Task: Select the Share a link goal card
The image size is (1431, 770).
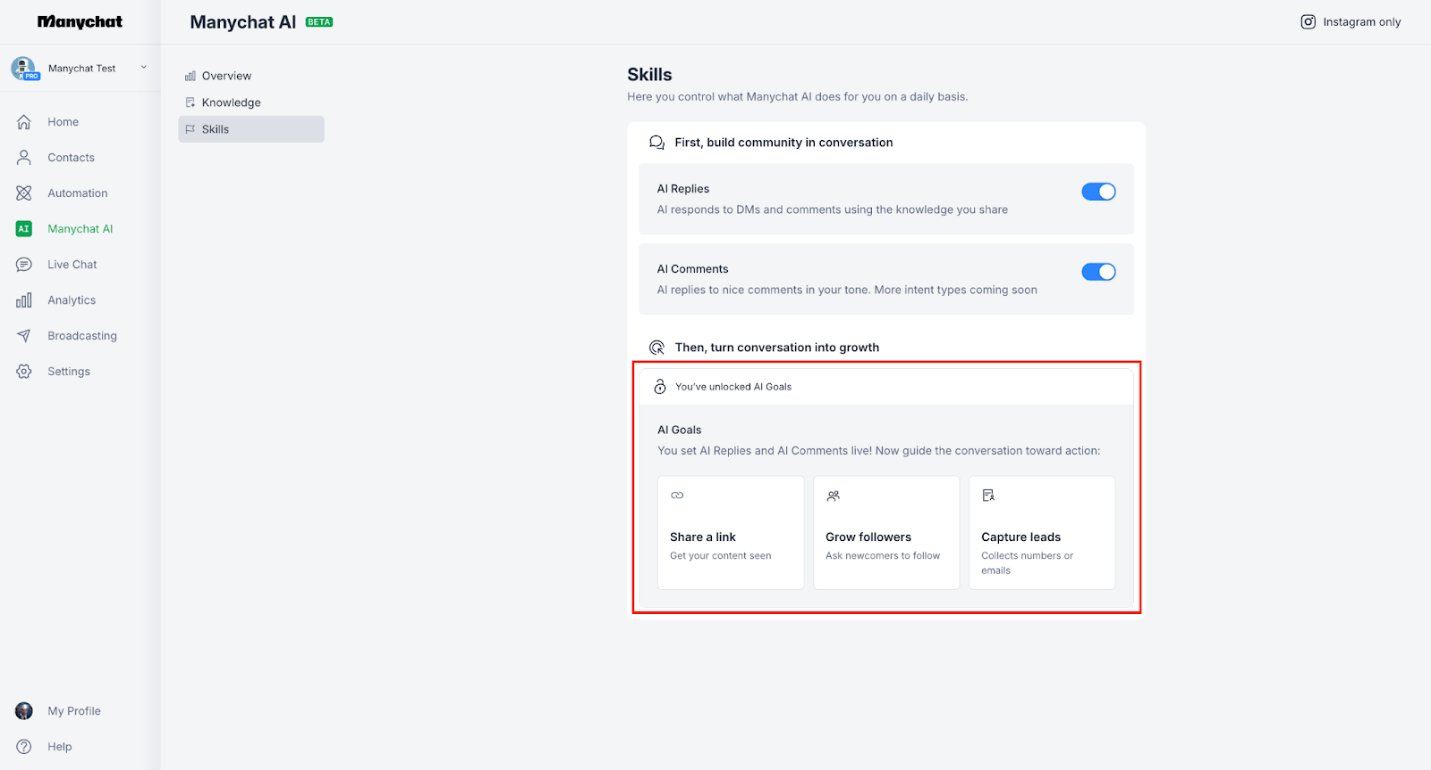Action: [x=730, y=532]
